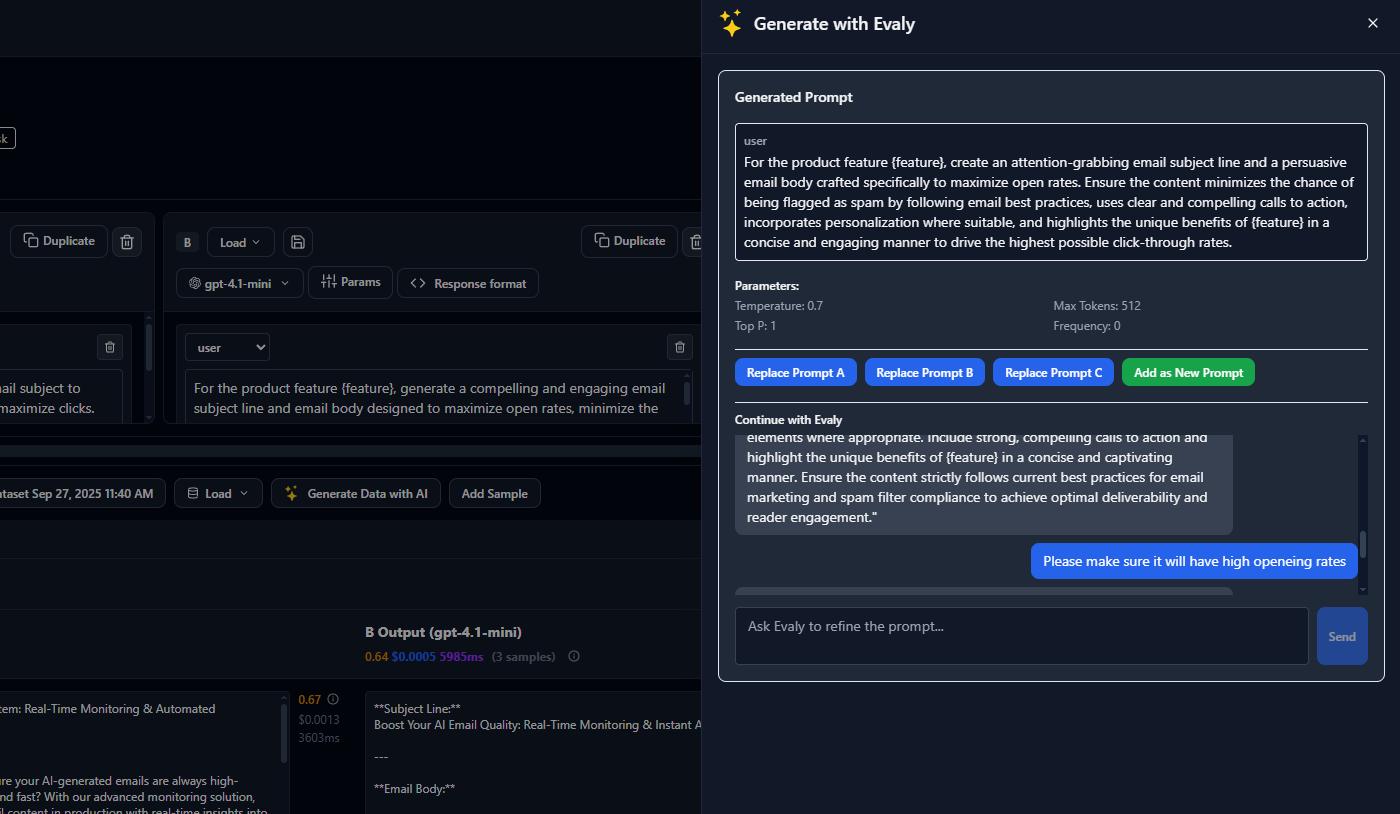
Task: Change the user role dropdown
Action: click(x=227, y=347)
